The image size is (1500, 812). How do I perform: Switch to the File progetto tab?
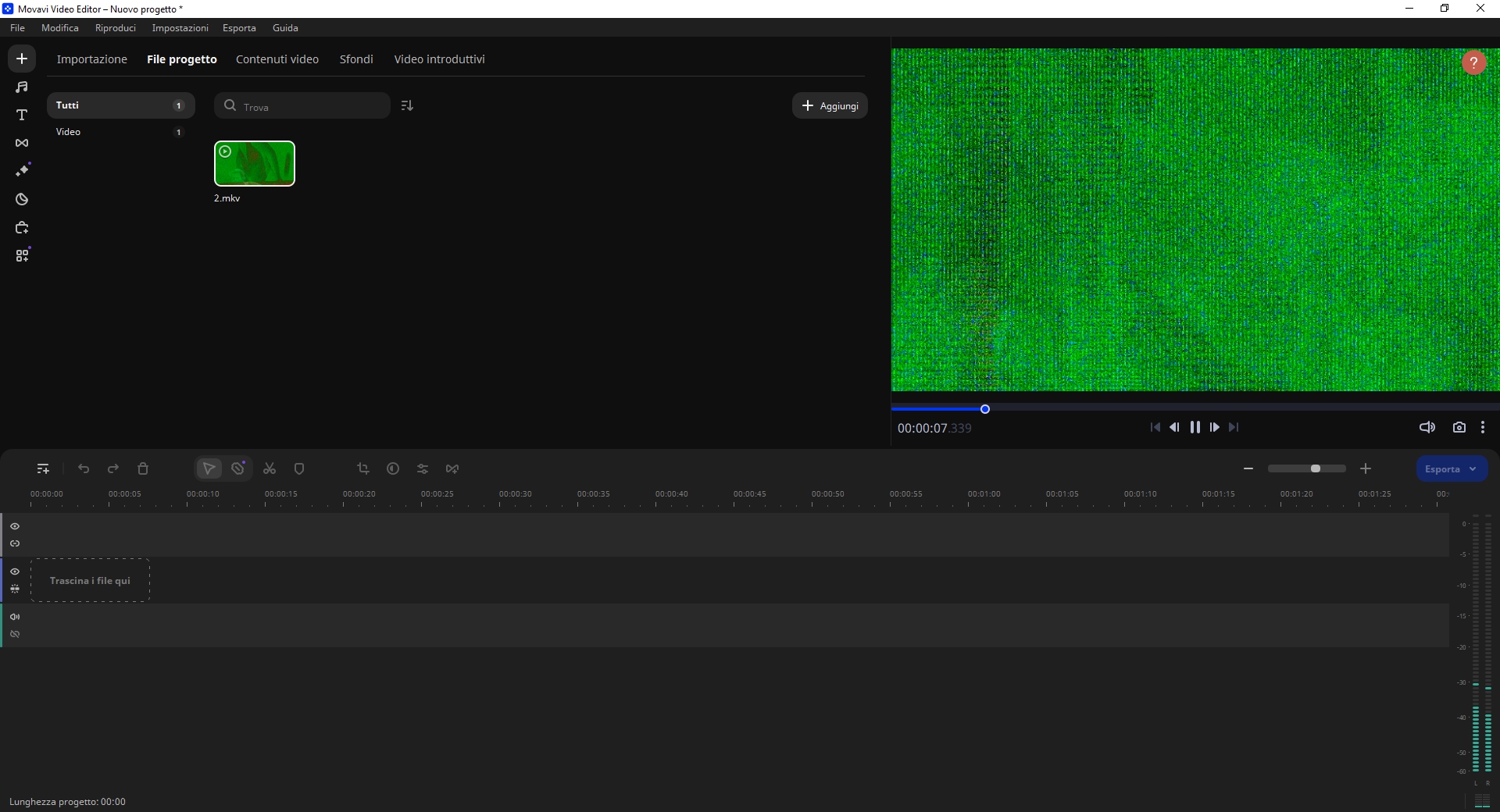[182, 59]
